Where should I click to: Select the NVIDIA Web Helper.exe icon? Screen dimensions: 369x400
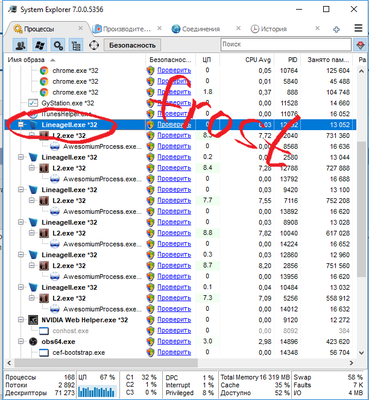pos(33,320)
